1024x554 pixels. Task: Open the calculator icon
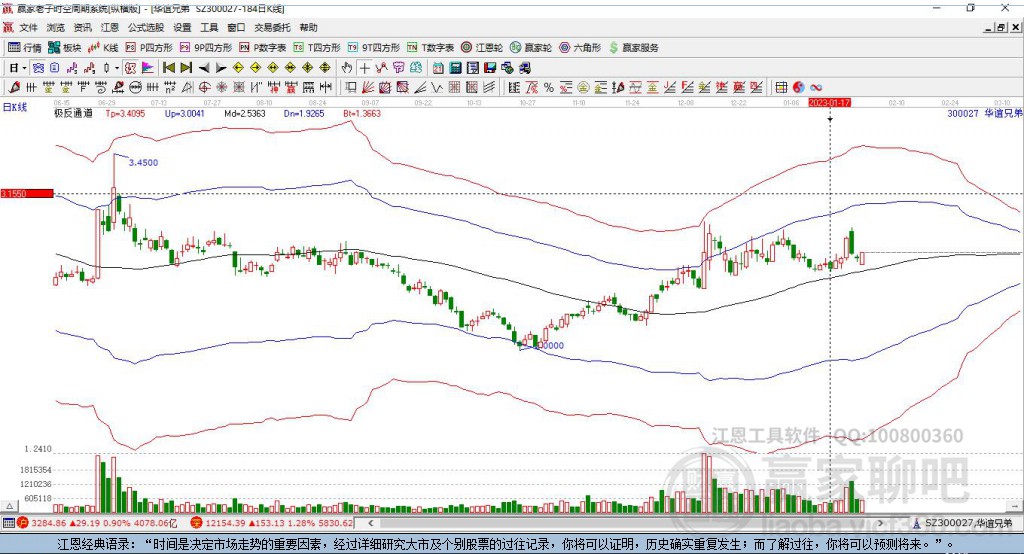click(x=455, y=68)
